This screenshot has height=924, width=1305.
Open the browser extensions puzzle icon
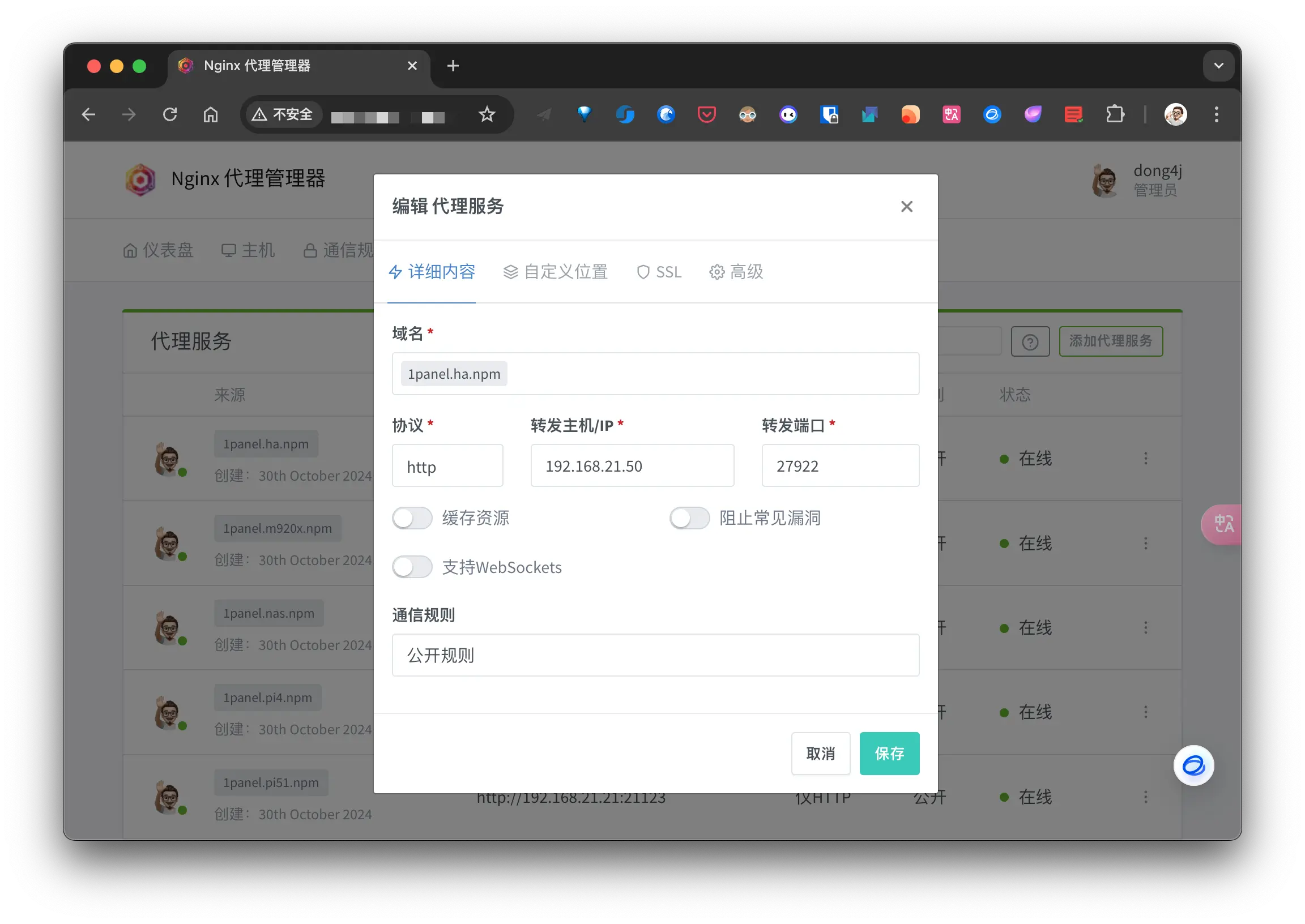point(1114,115)
